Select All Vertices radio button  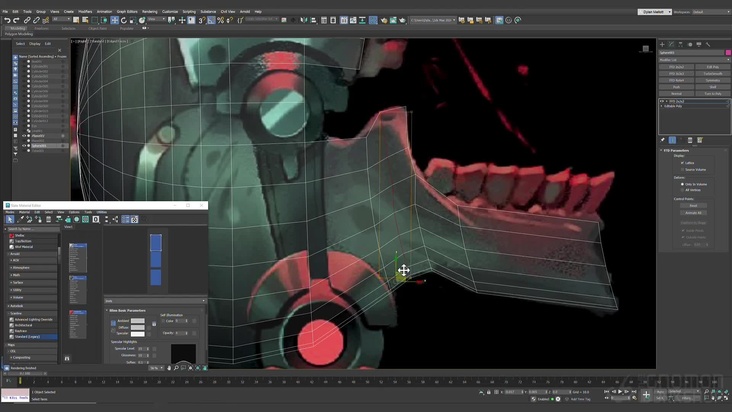point(683,190)
